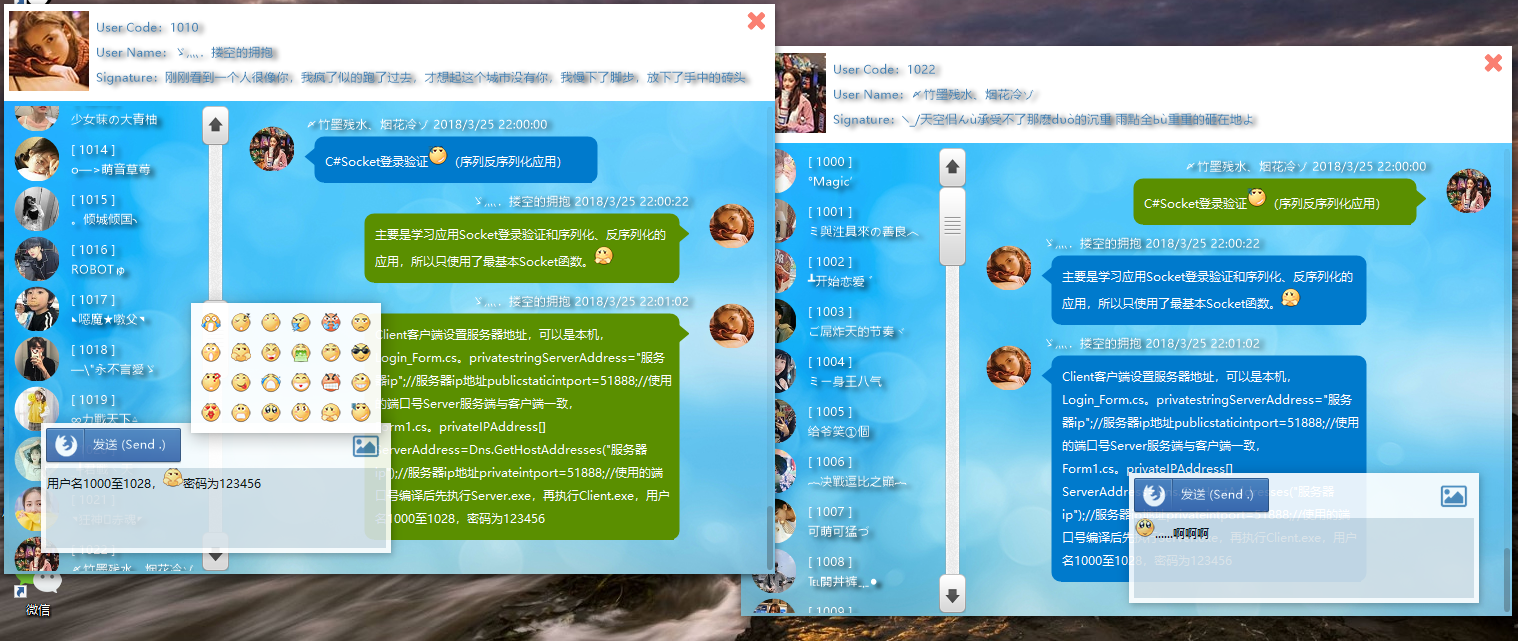Image resolution: width=1518 pixels, height=641 pixels.
Task: Click the right window's chat history vertical scrollbar
Action: point(1506,578)
